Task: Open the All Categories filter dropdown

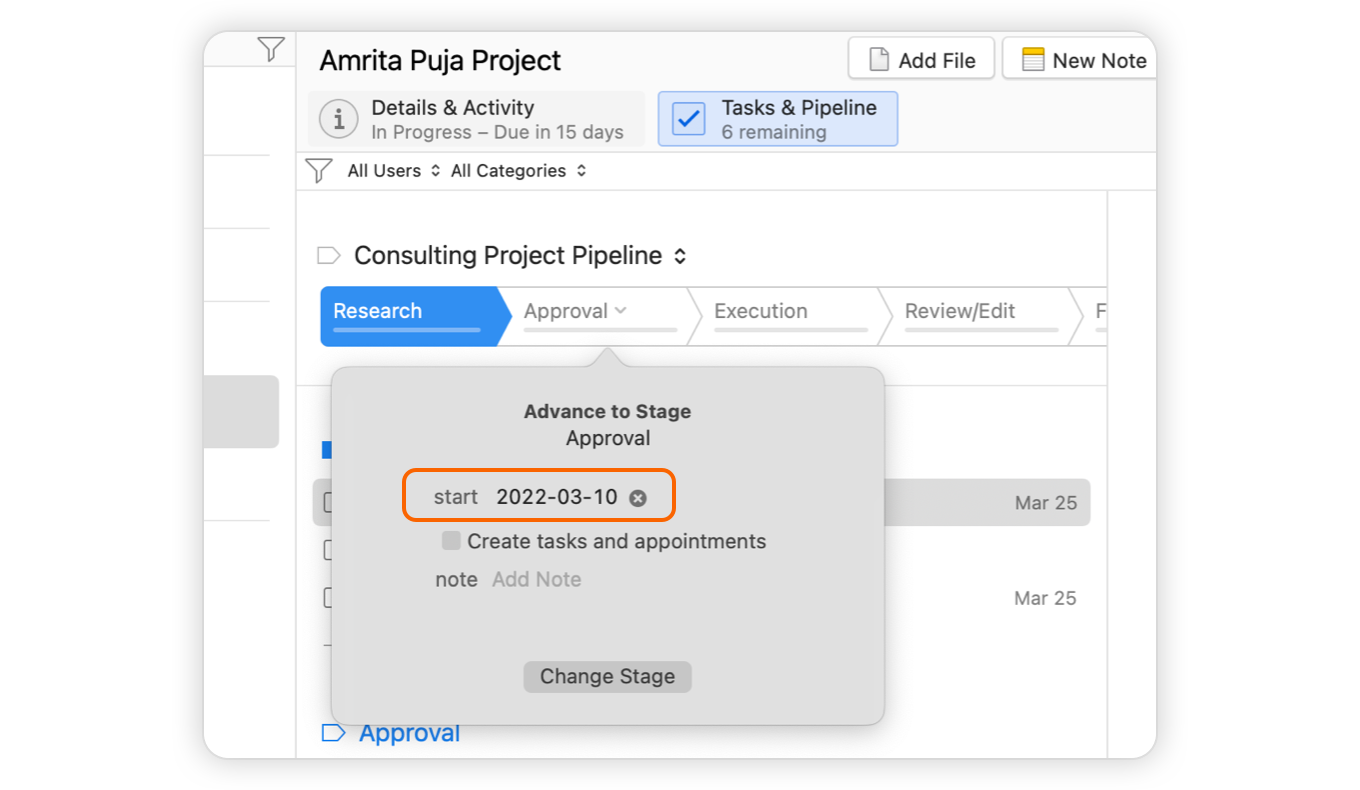Action: coord(518,171)
